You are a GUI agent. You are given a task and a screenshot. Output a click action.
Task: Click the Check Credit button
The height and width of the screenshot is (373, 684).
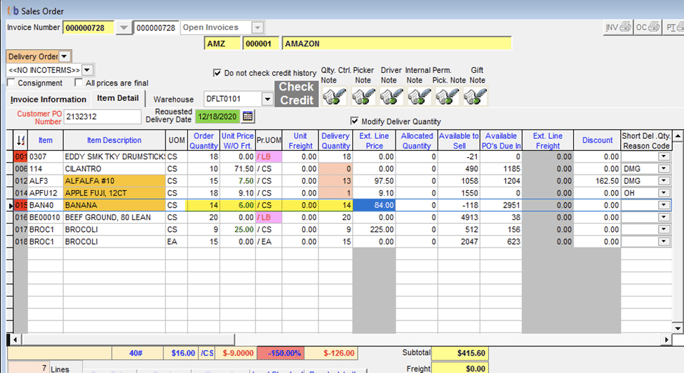coord(296,93)
